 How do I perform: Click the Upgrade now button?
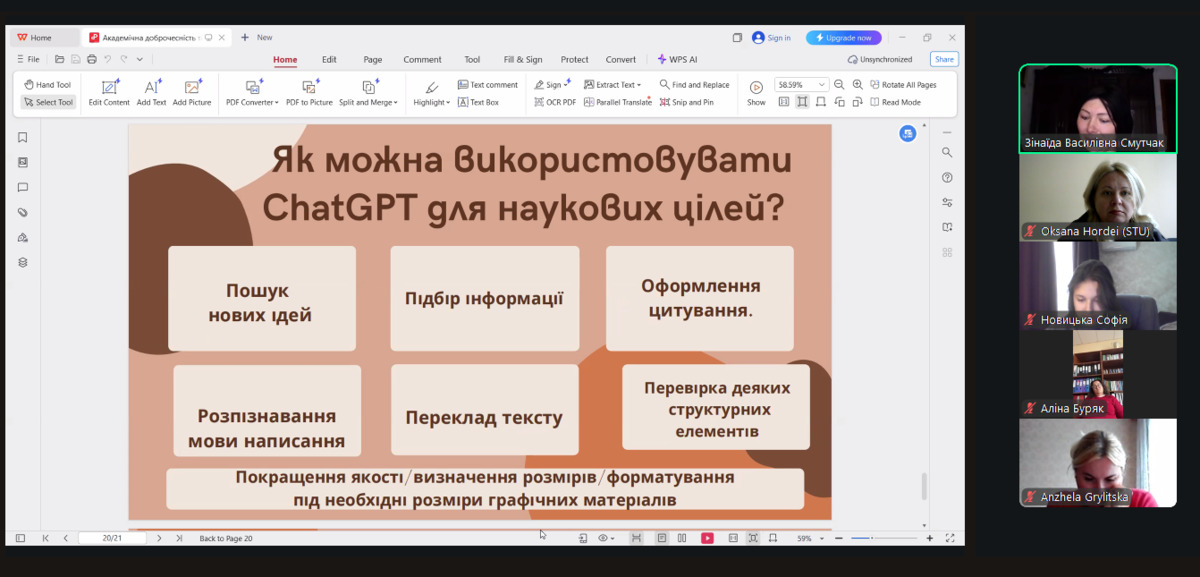(x=843, y=38)
